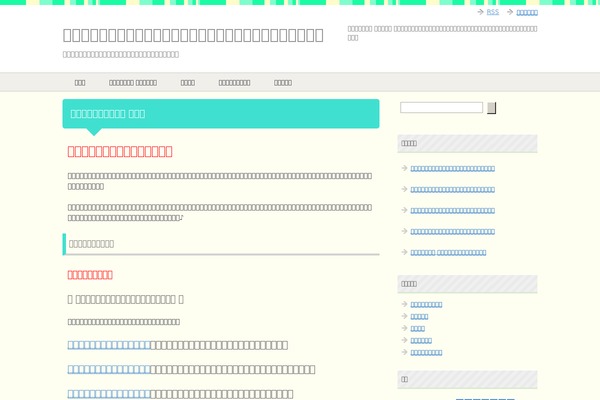Open the second link in the lower sidebar list
600x400 pixels.
(x=419, y=317)
